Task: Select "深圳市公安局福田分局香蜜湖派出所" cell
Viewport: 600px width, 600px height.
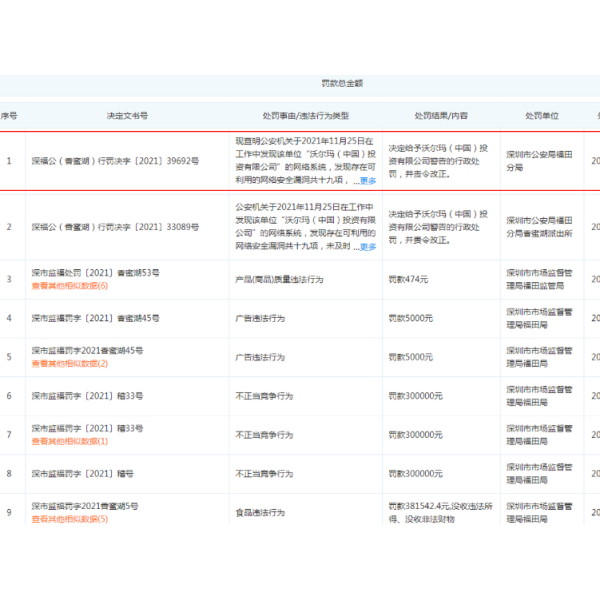Action: (x=540, y=227)
